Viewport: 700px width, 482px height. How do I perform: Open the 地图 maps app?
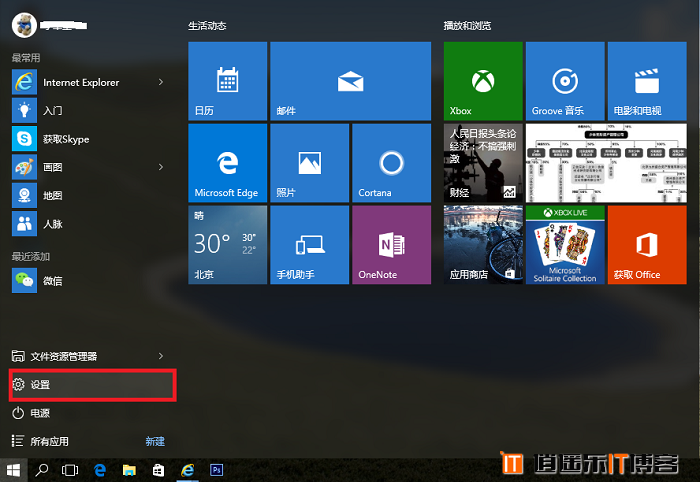click(89, 195)
